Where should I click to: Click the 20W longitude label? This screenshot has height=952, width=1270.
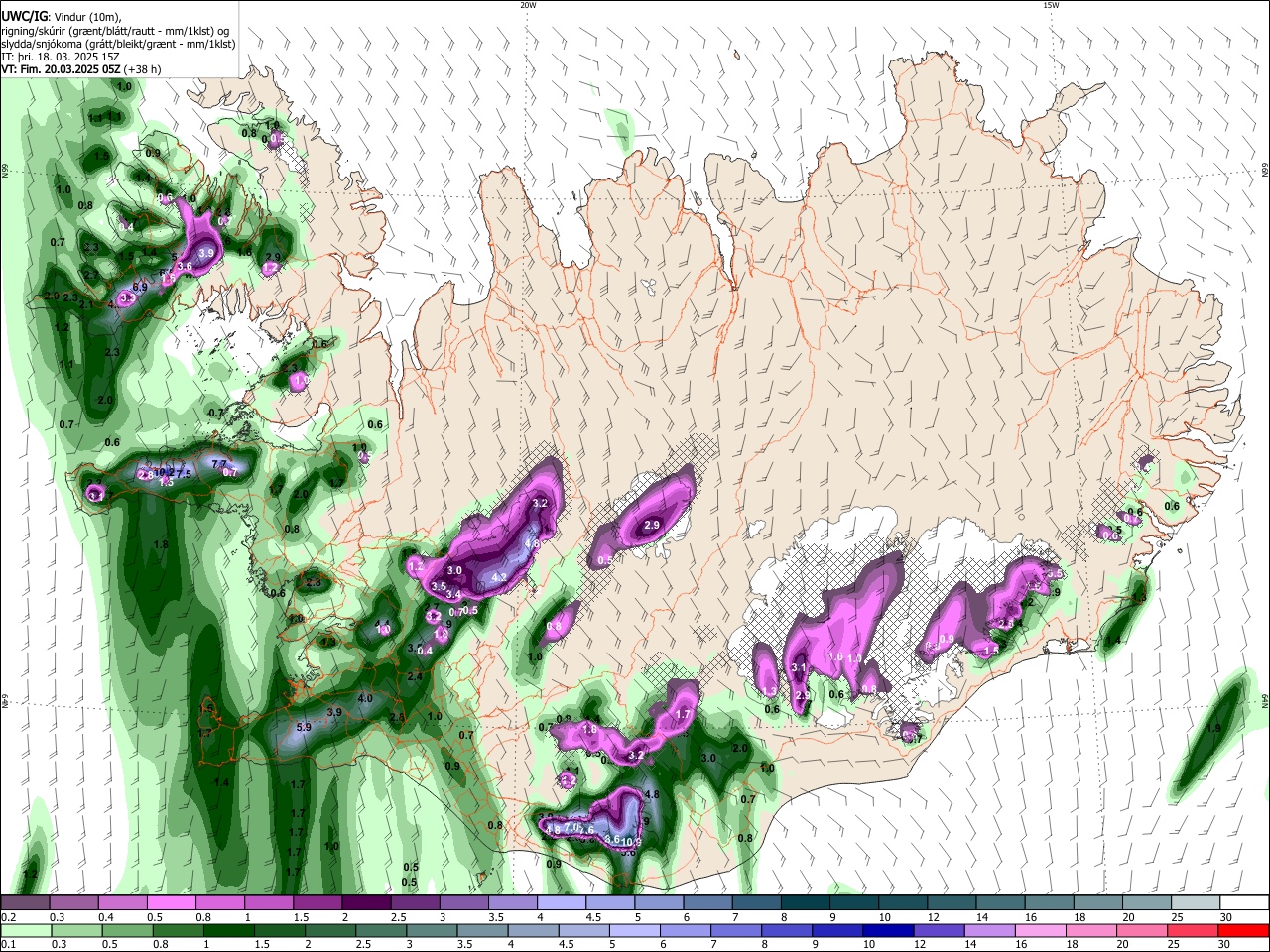[528, 5]
